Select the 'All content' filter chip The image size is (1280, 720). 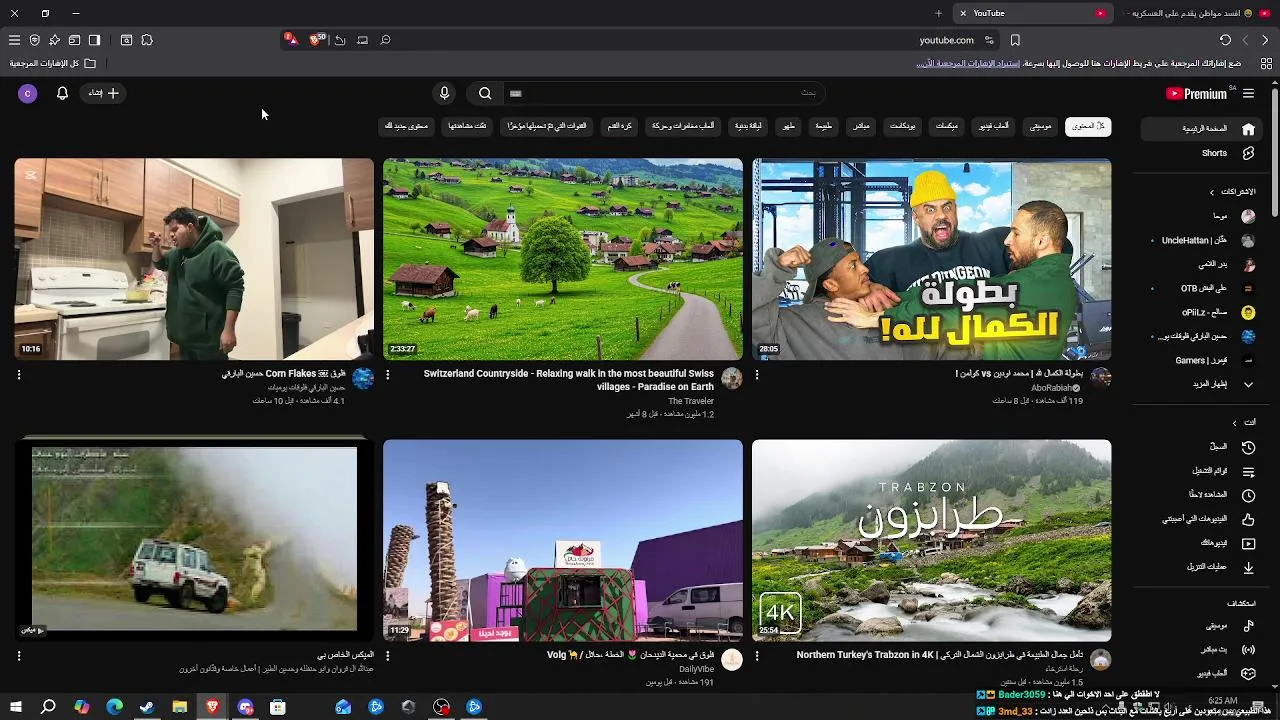[1088, 127]
